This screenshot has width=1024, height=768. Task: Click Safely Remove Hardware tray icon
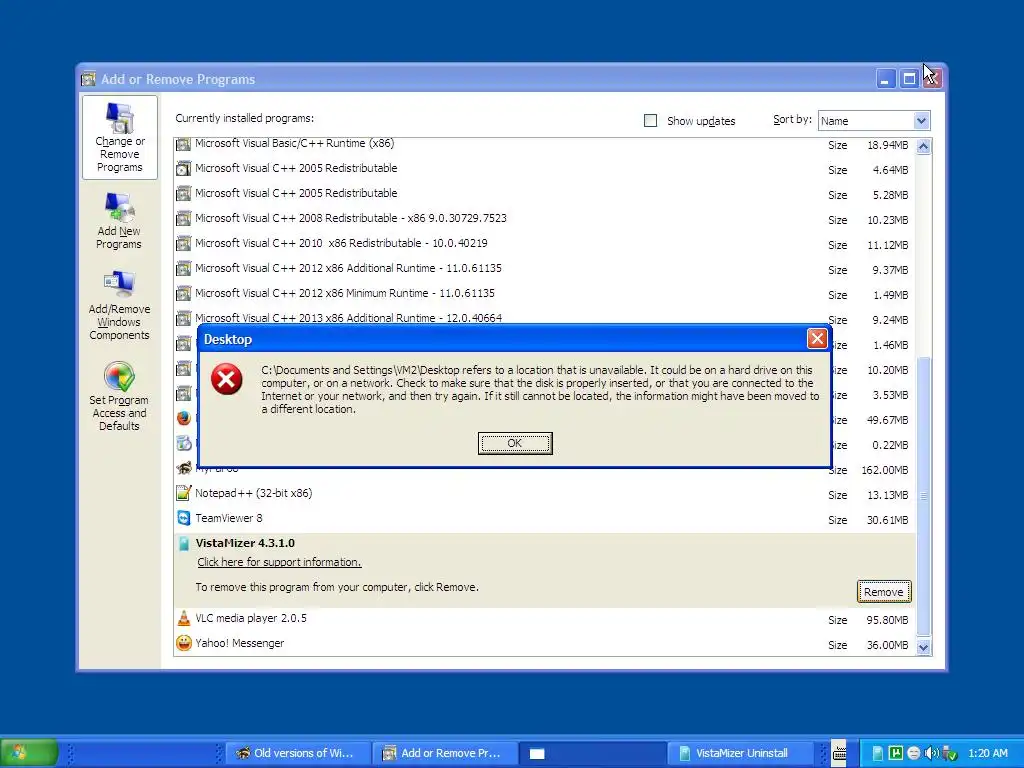949,753
